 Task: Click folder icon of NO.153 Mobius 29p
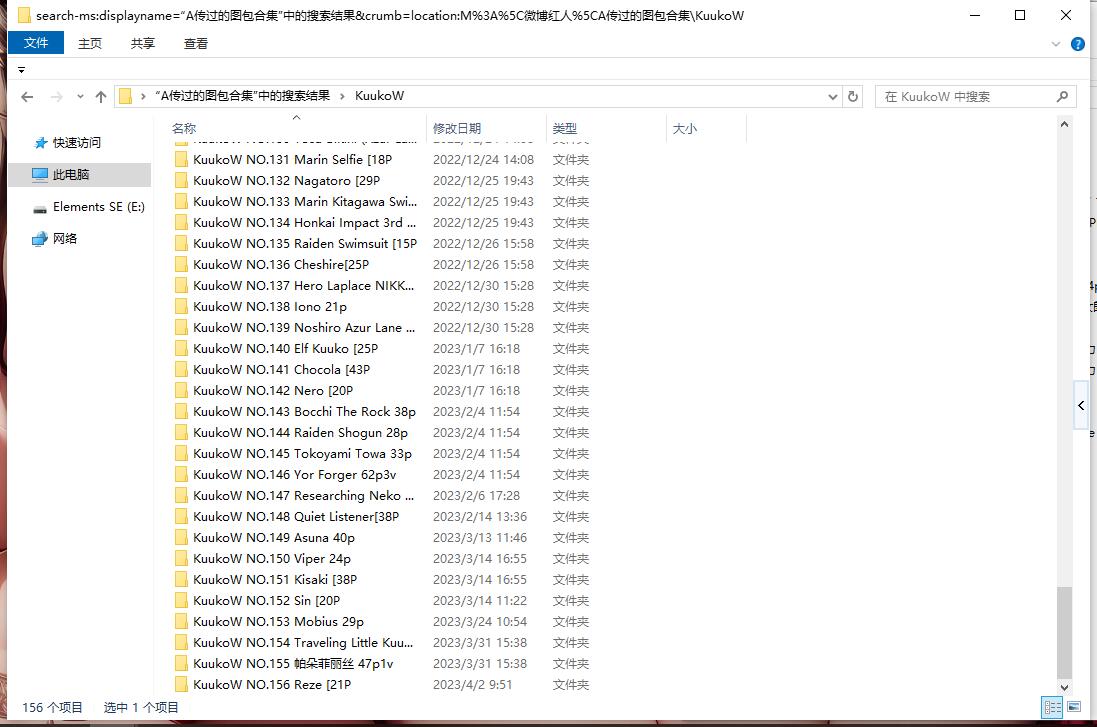coord(181,621)
